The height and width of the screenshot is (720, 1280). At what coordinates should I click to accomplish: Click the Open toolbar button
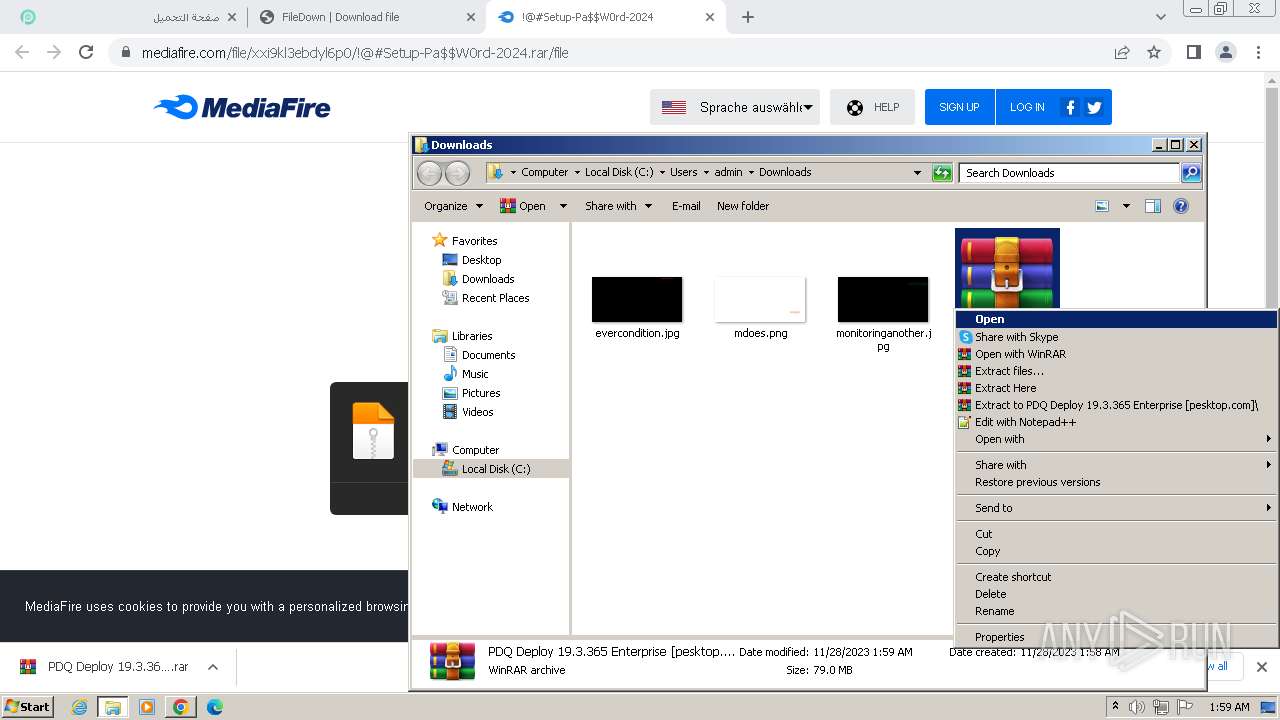tap(523, 206)
